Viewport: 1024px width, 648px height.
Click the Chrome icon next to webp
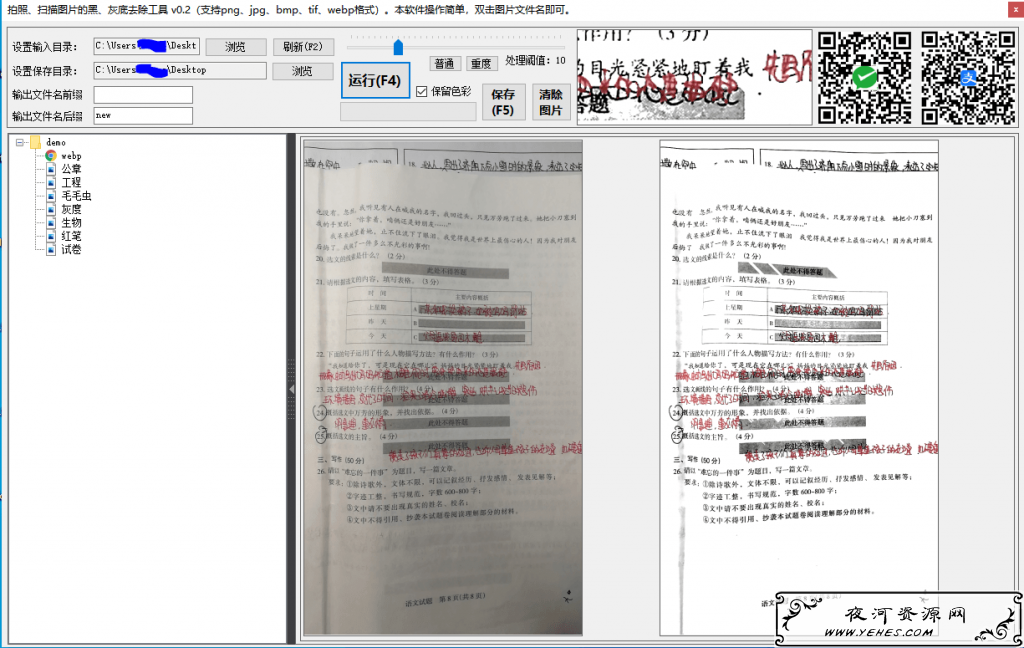51,155
